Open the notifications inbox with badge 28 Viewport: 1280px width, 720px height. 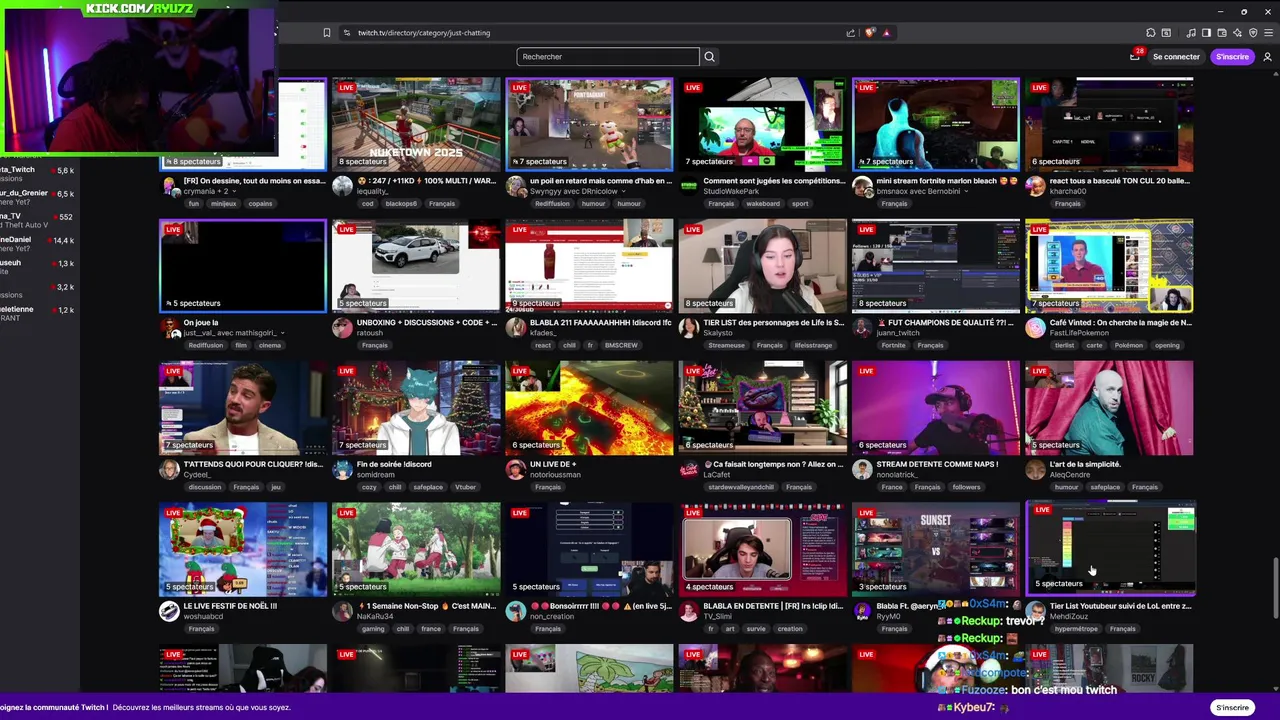(1135, 56)
